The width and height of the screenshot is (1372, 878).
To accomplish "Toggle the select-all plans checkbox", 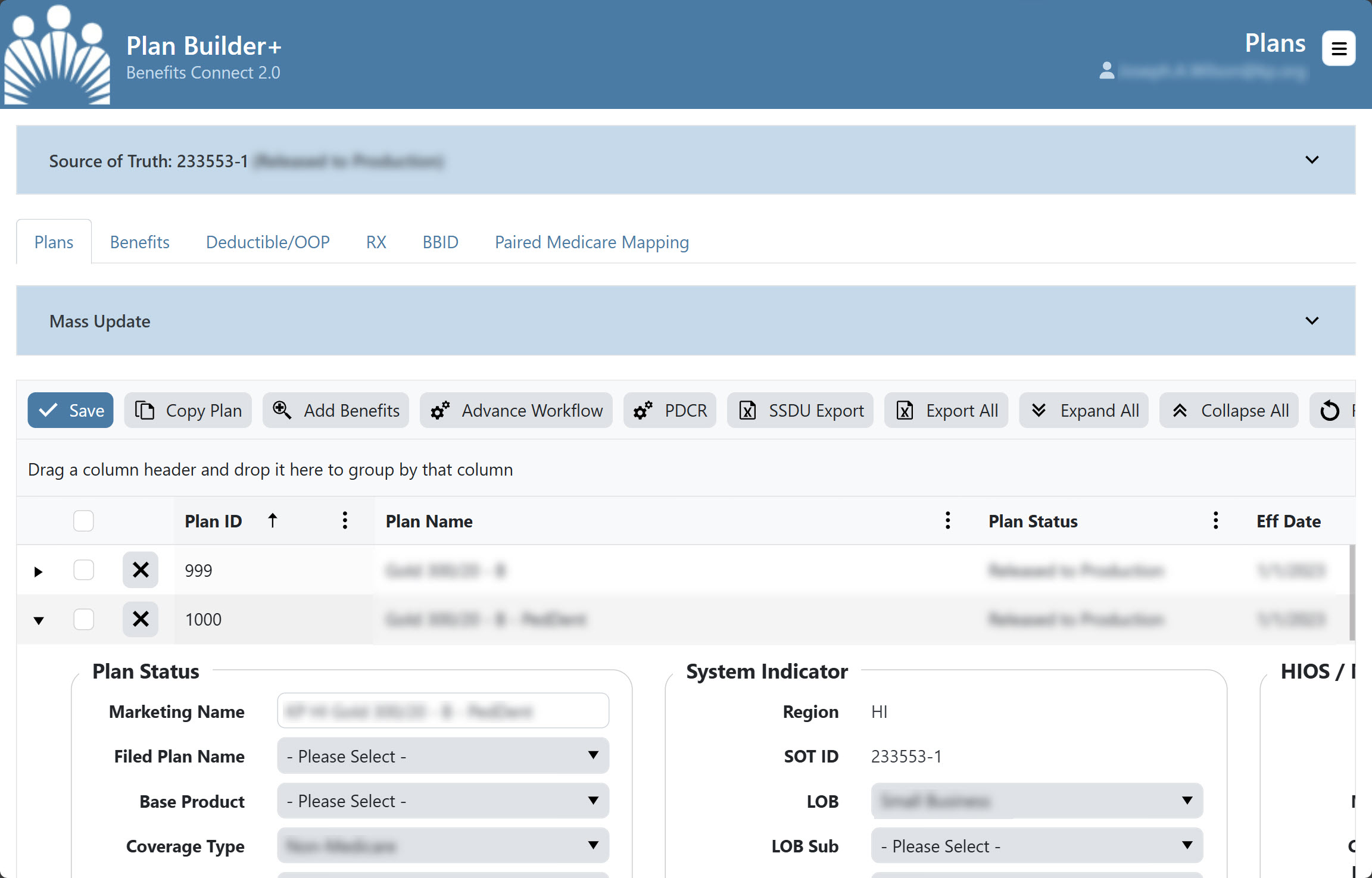I will click(x=84, y=521).
